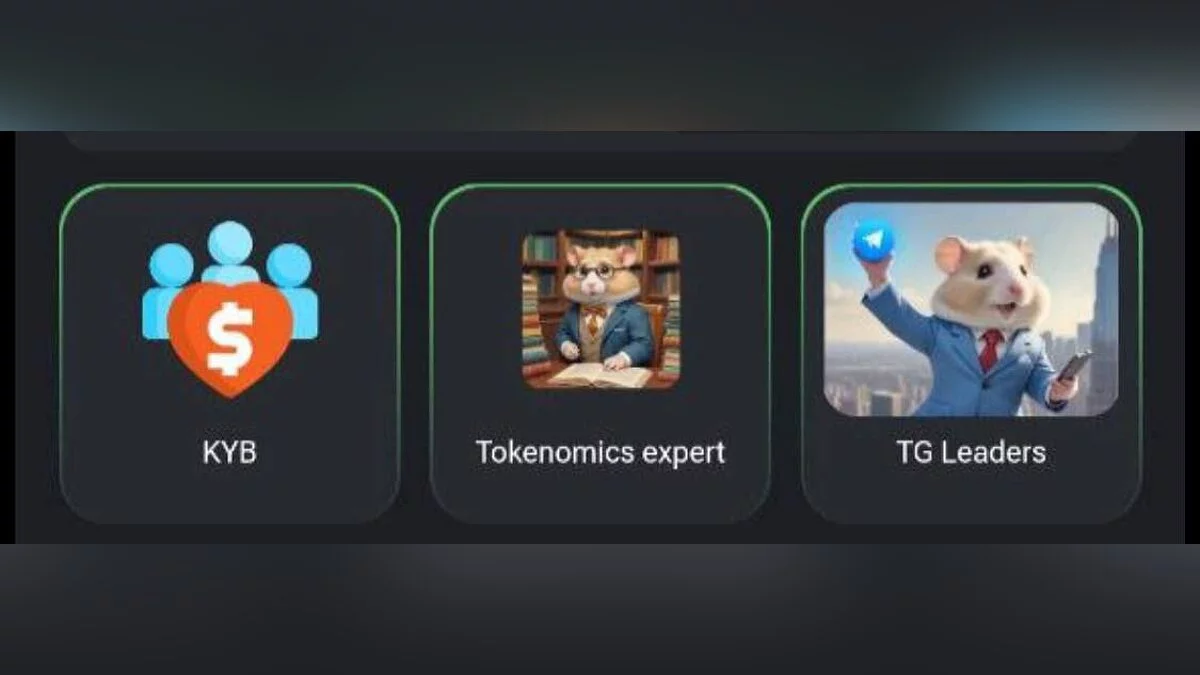Image resolution: width=1200 pixels, height=675 pixels.
Task: Open the KYB card
Action: (230, 353)
